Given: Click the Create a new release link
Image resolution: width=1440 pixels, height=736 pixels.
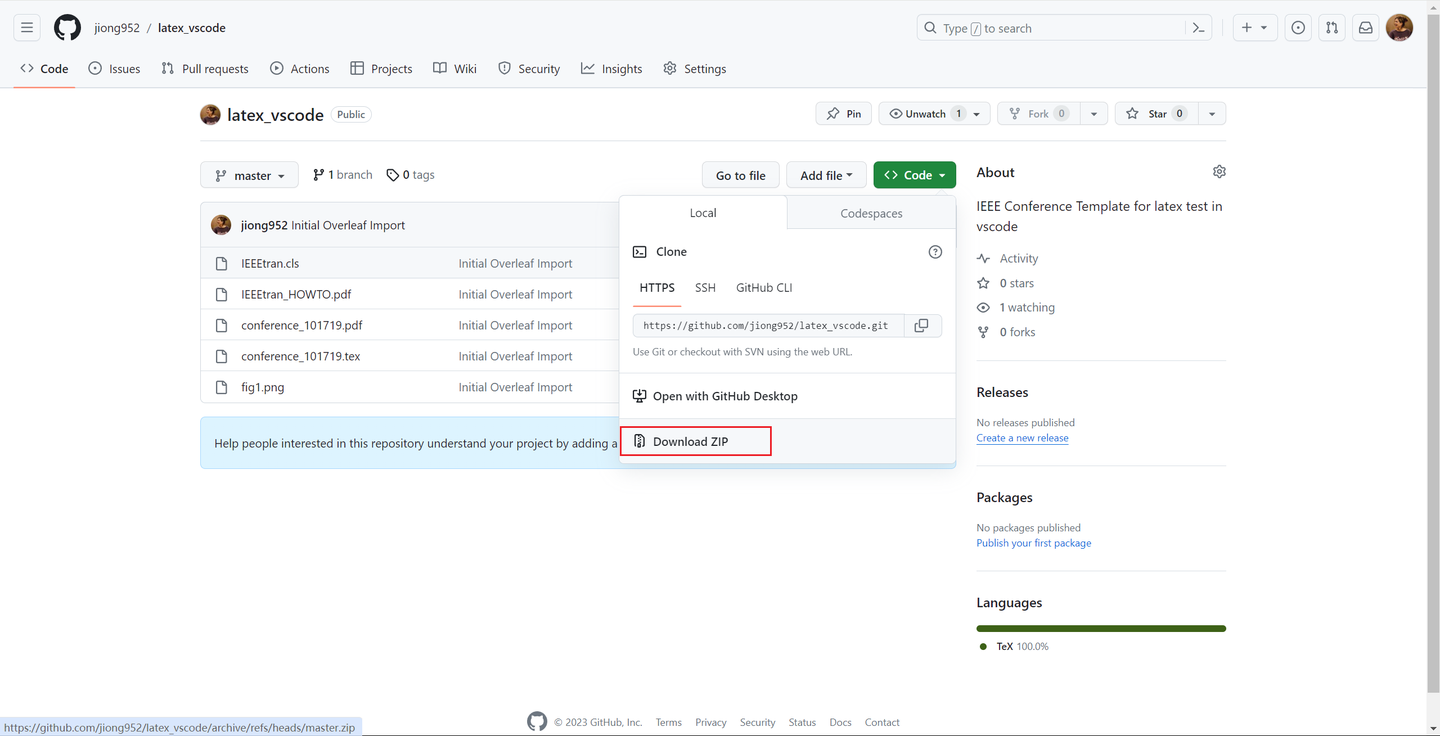Looking at the screenshot, I should click(x=1022, y=437).
